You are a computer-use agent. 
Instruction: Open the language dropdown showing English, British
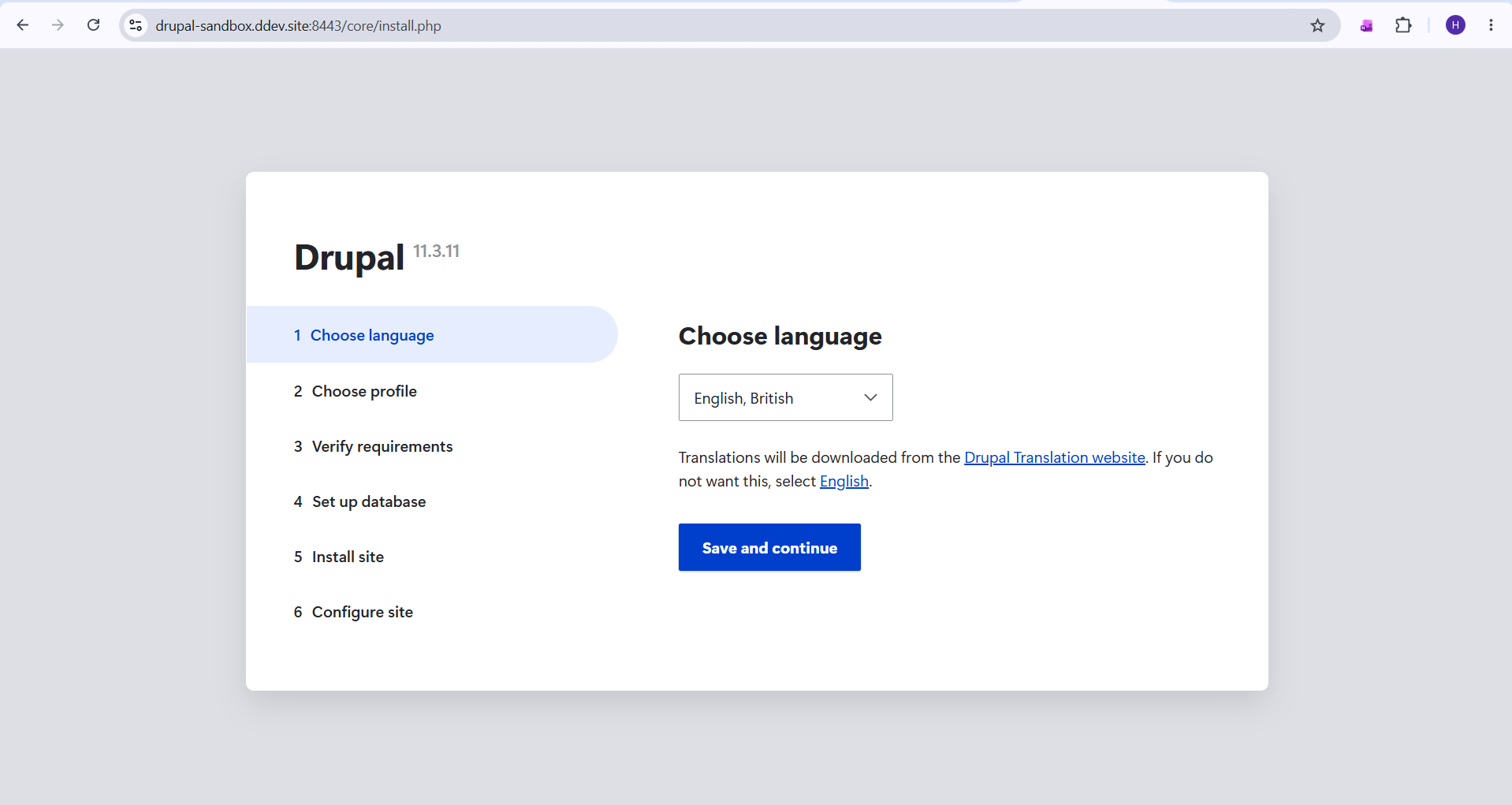click(x=785, y=397)
